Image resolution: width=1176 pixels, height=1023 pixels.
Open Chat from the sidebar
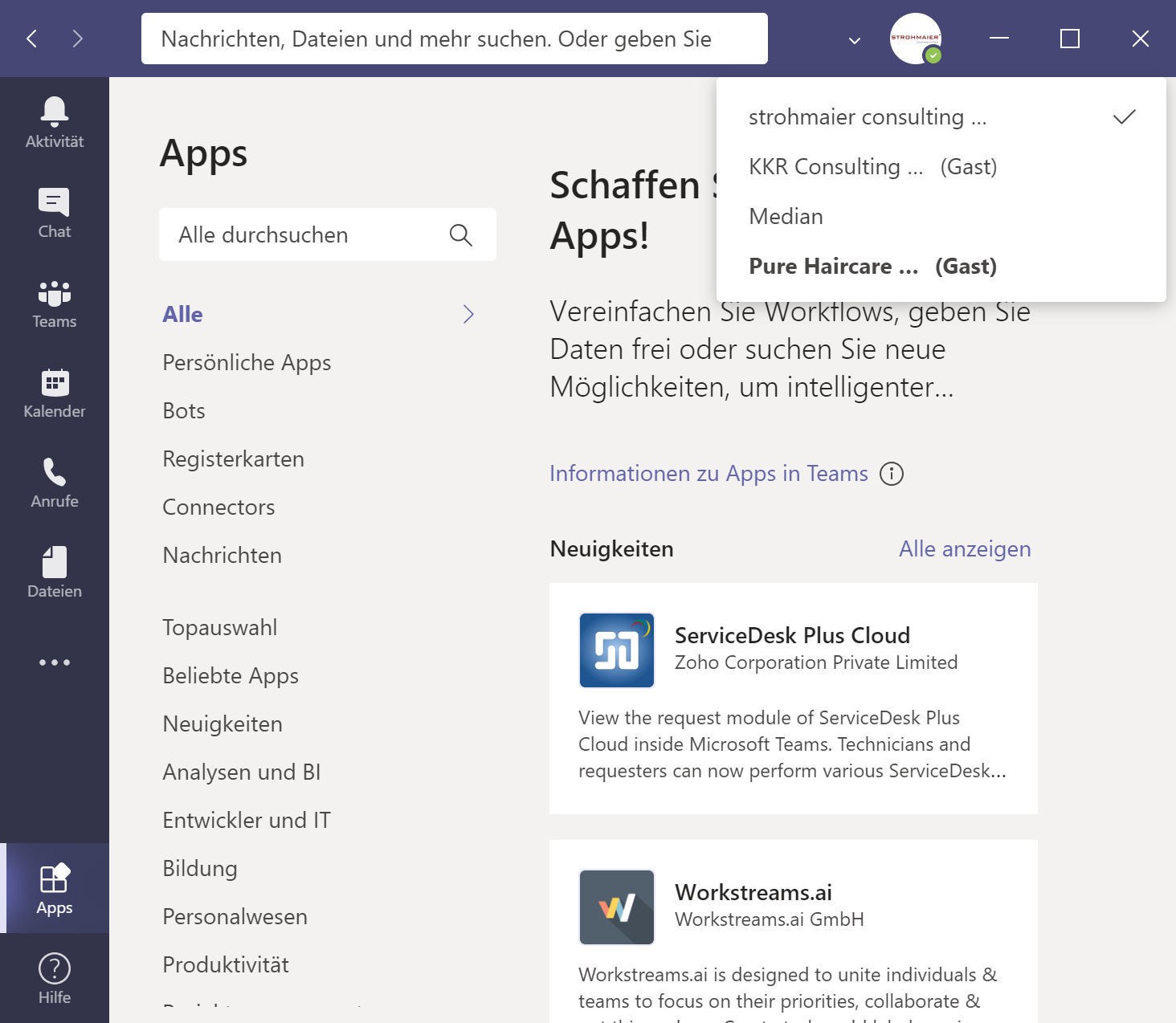coord(55,212)
